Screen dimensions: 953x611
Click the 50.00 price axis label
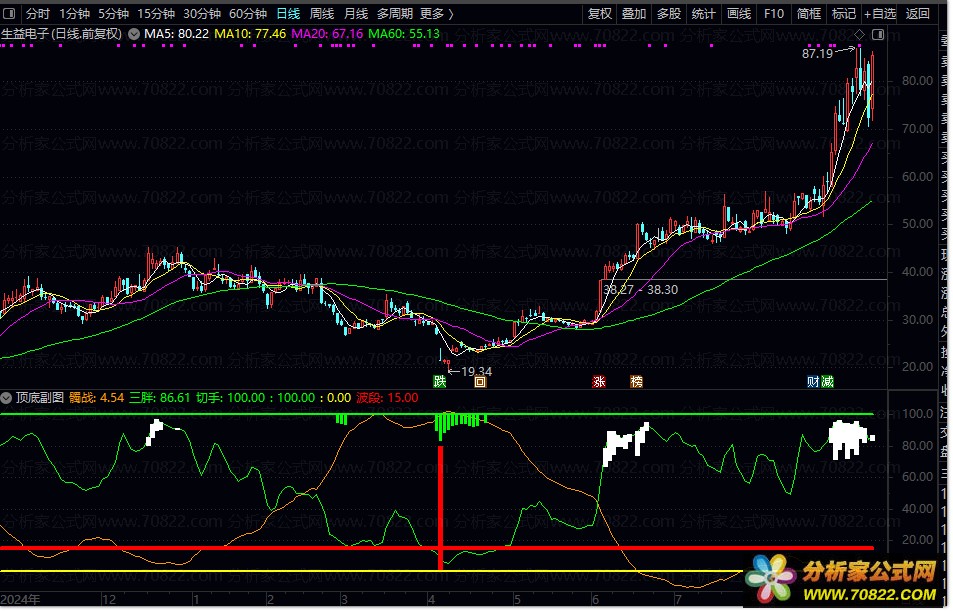click(918, 224)
